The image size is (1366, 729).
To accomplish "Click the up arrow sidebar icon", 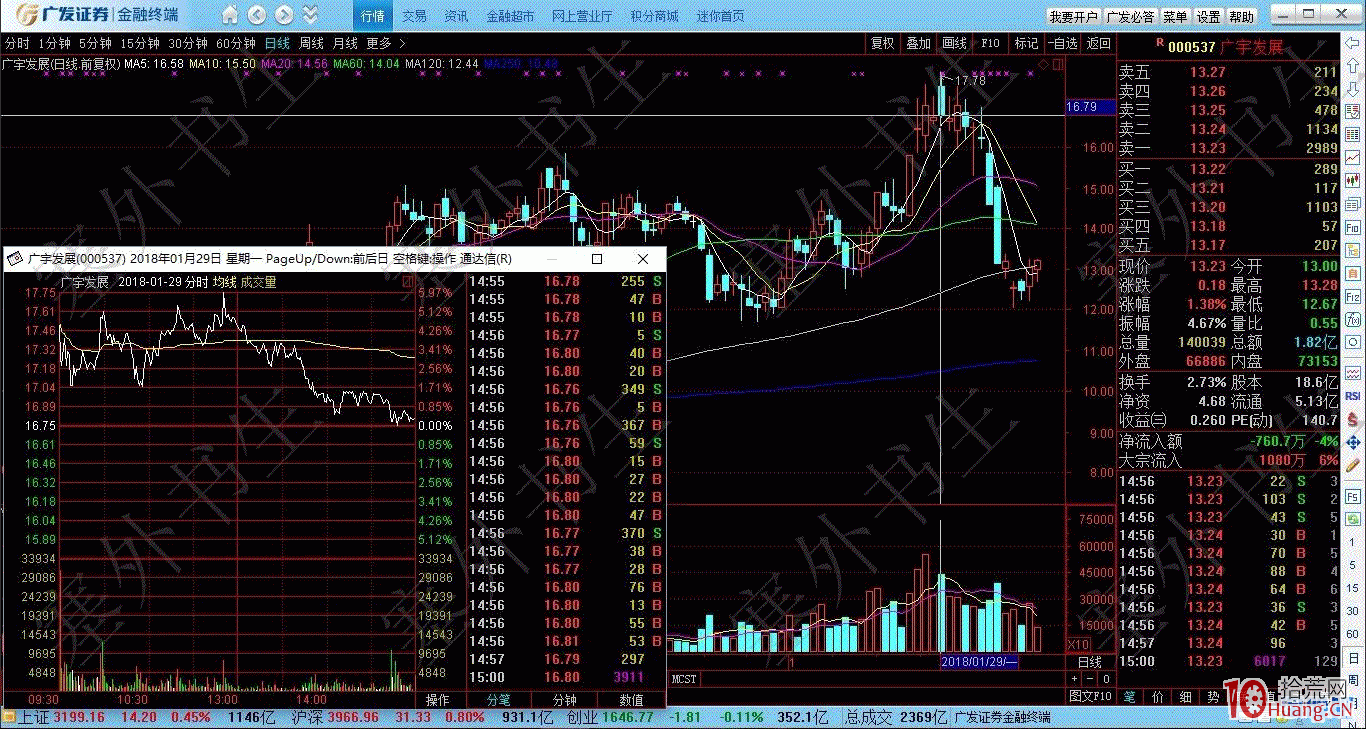I will click(1353, 67).
